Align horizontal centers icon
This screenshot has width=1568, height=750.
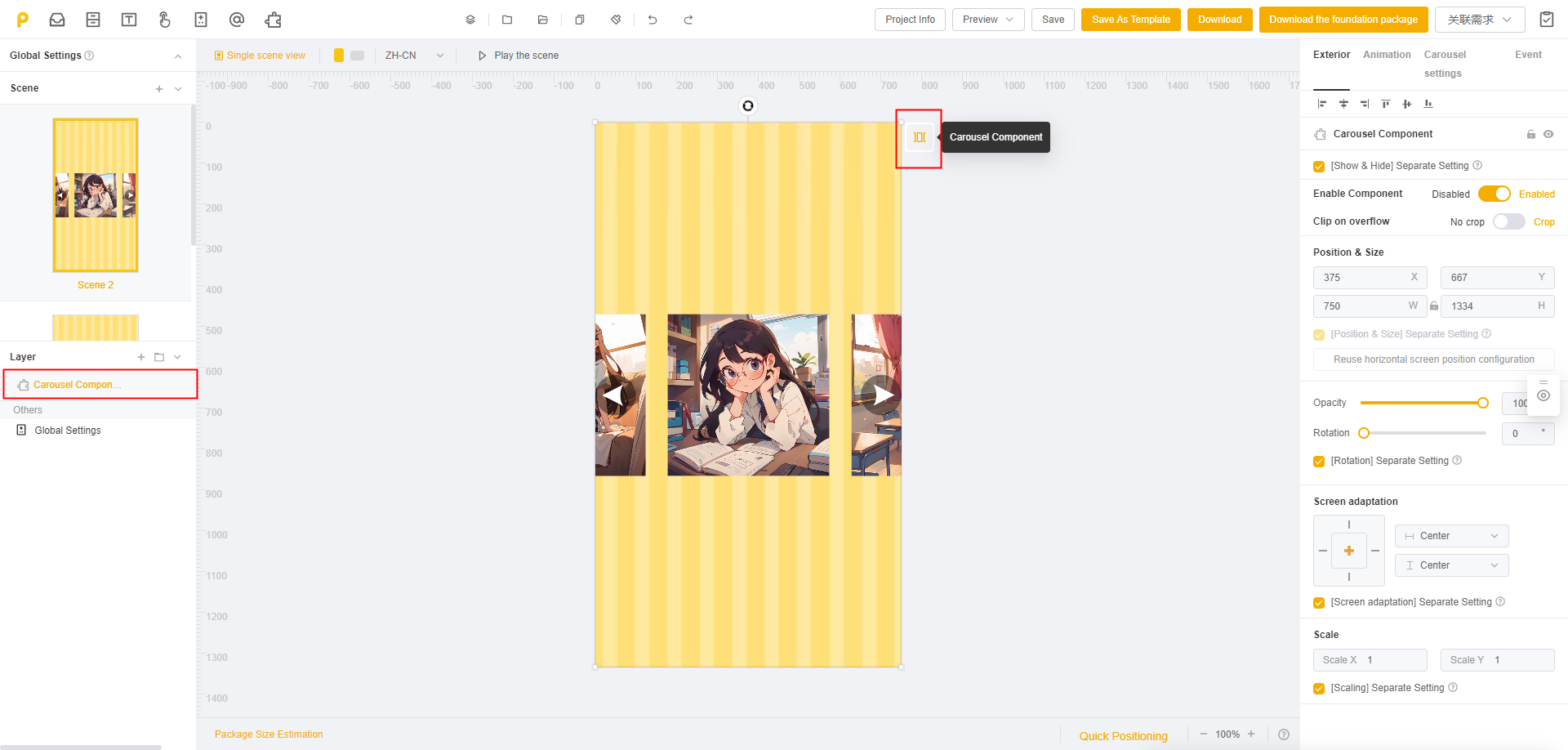(x=1343, y=104)
